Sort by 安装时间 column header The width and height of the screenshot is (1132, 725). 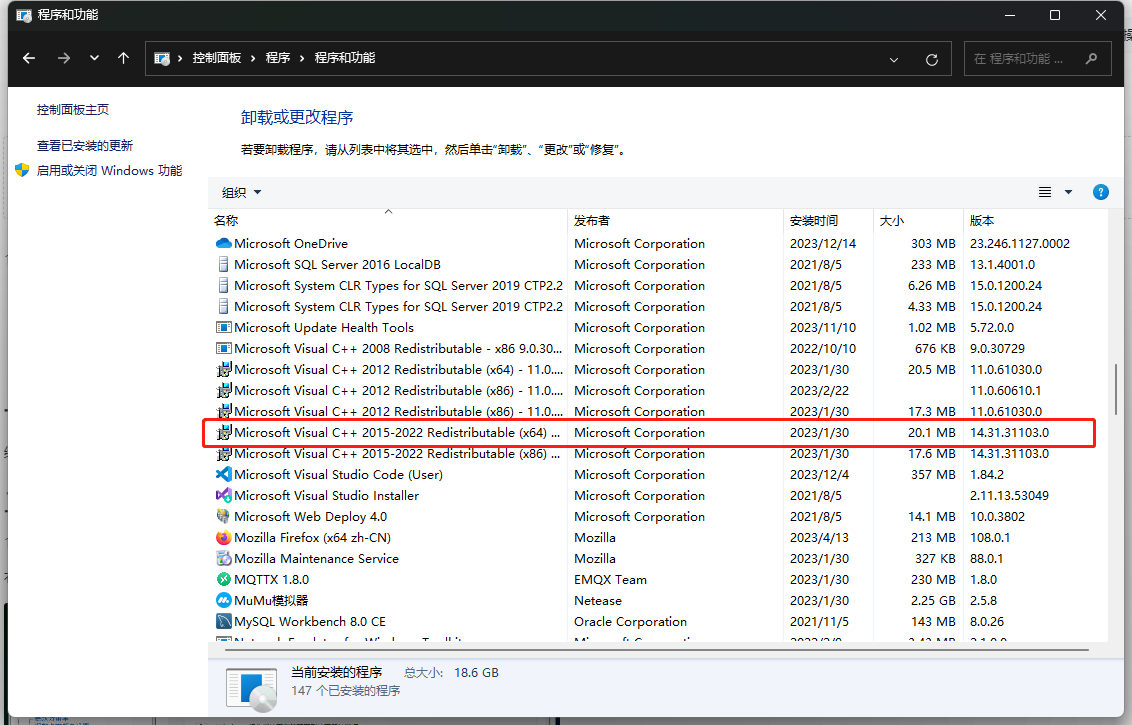coord(827,220)
